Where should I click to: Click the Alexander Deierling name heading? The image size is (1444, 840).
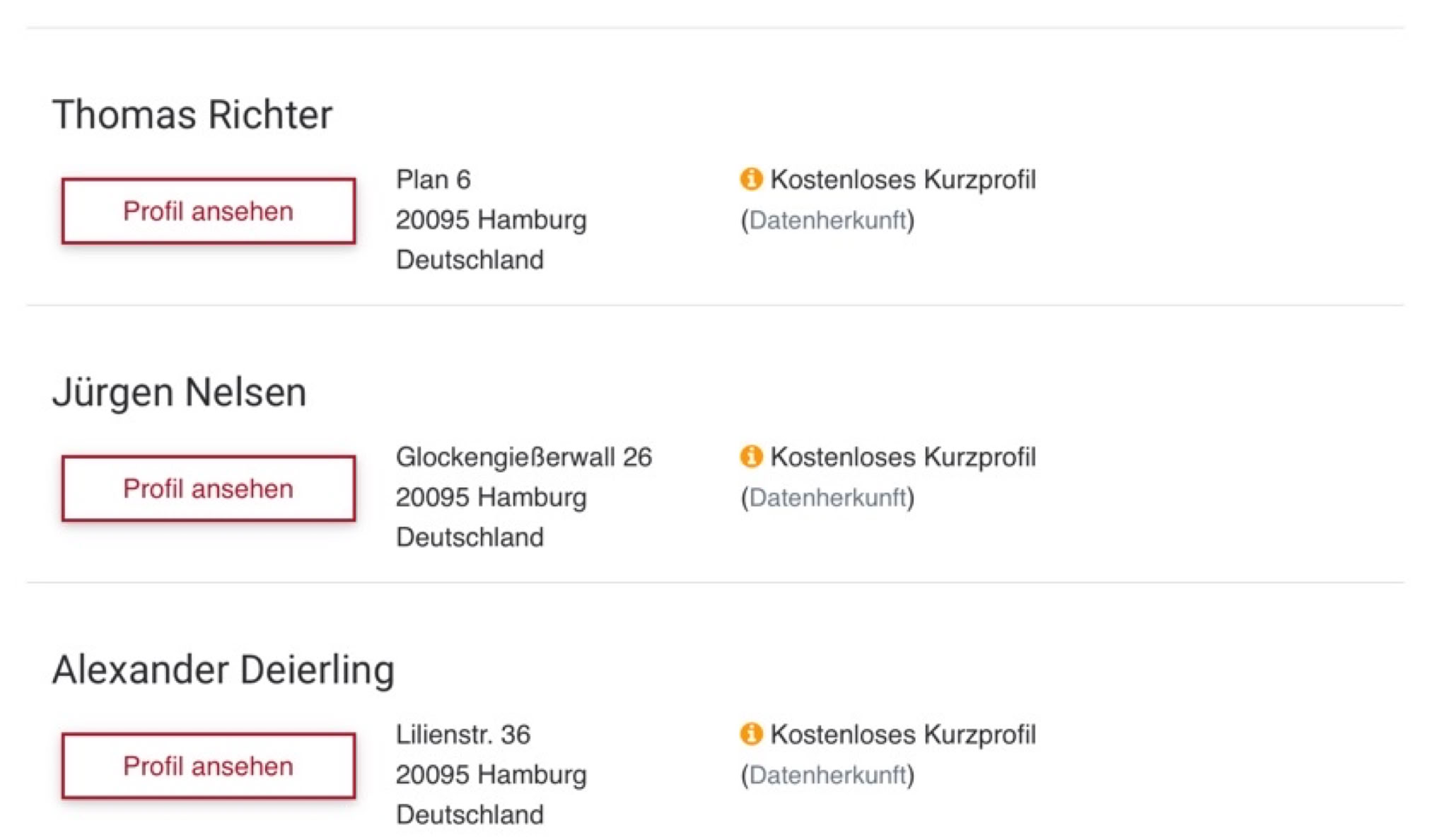pyautogui.click(x=223, y=670)
